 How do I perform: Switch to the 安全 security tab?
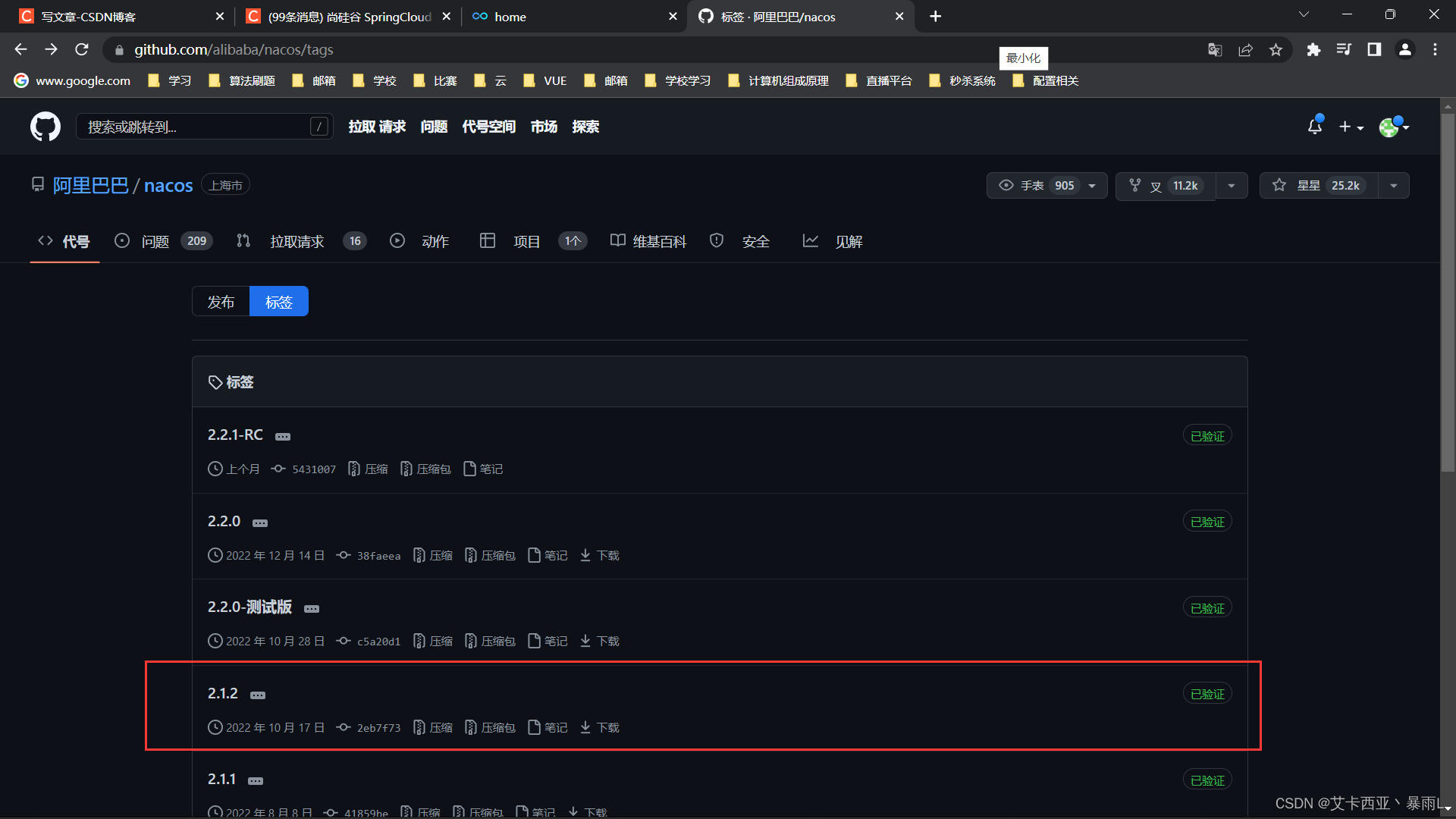coord(740,241)
